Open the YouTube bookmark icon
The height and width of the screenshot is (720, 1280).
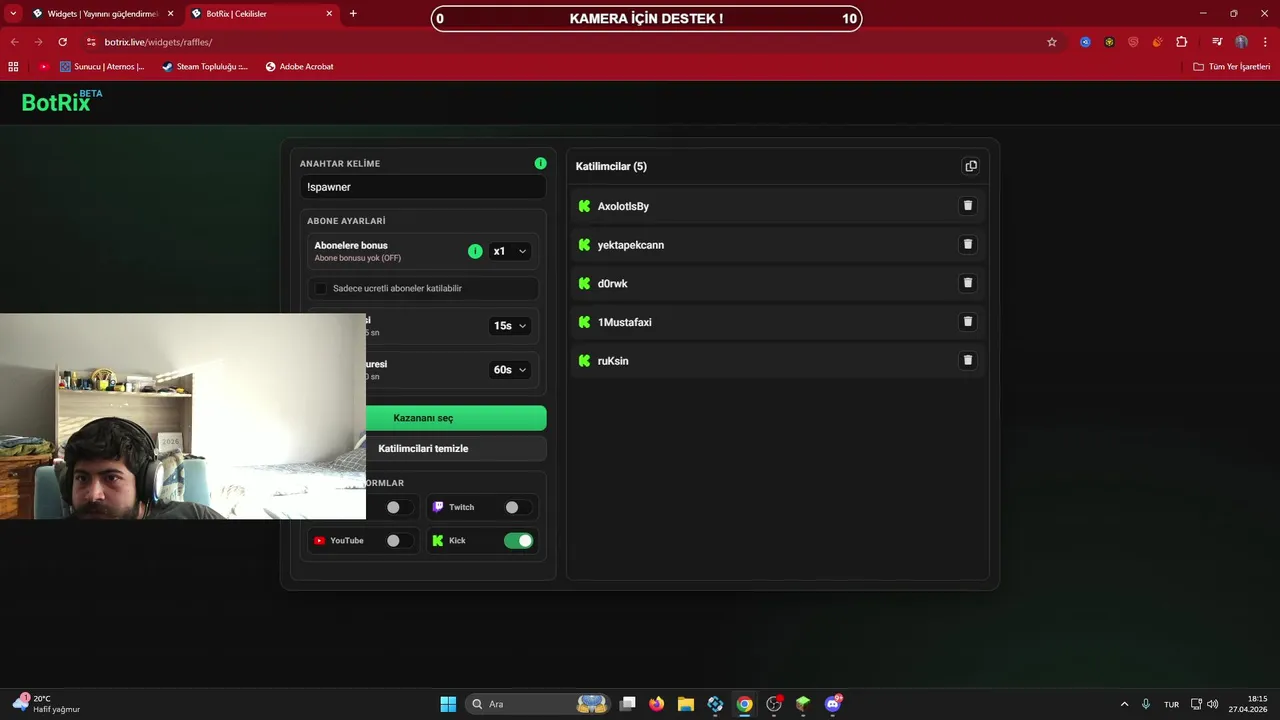coord(44,67)
